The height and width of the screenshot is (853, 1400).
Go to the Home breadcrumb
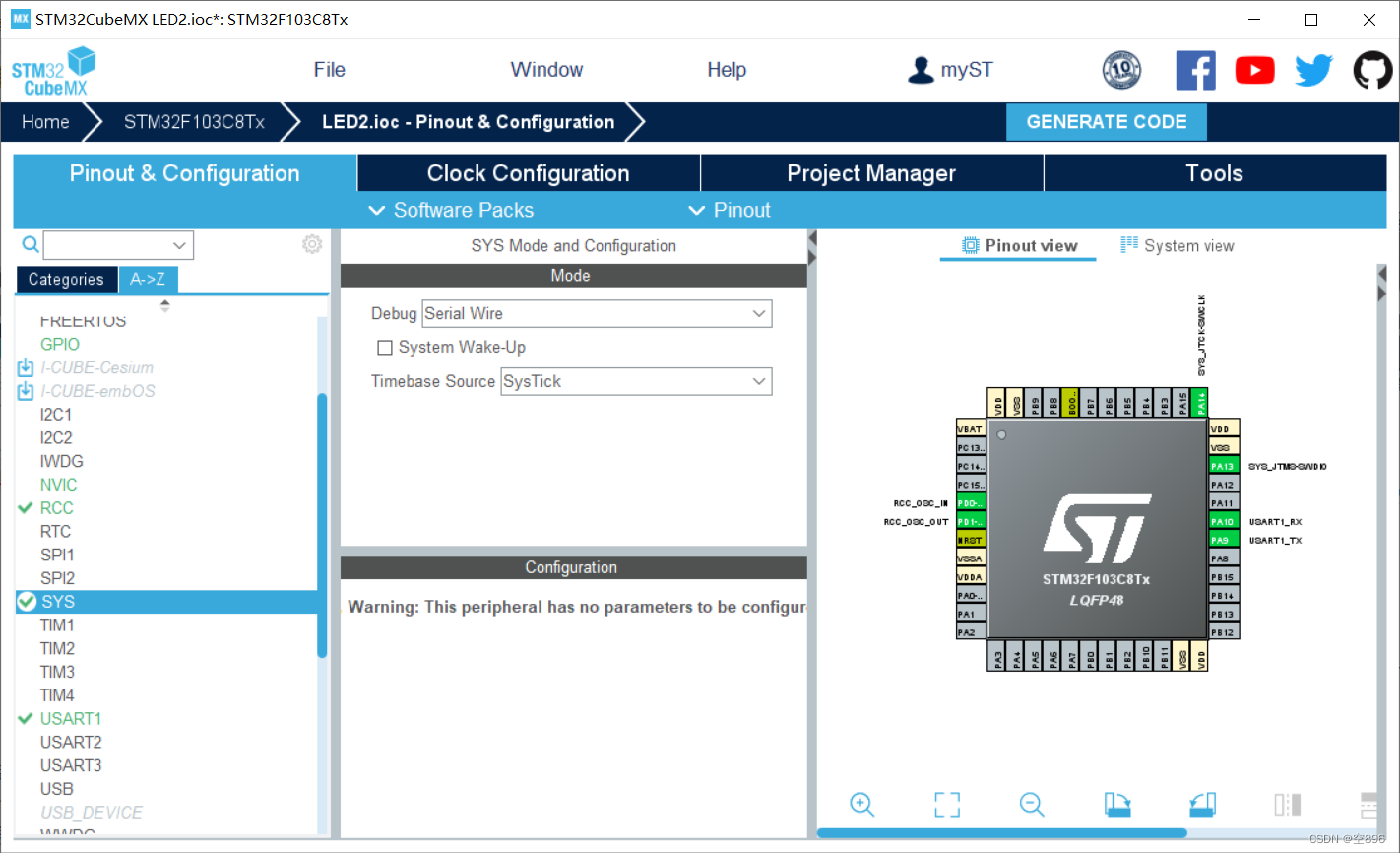coord(45,122)
